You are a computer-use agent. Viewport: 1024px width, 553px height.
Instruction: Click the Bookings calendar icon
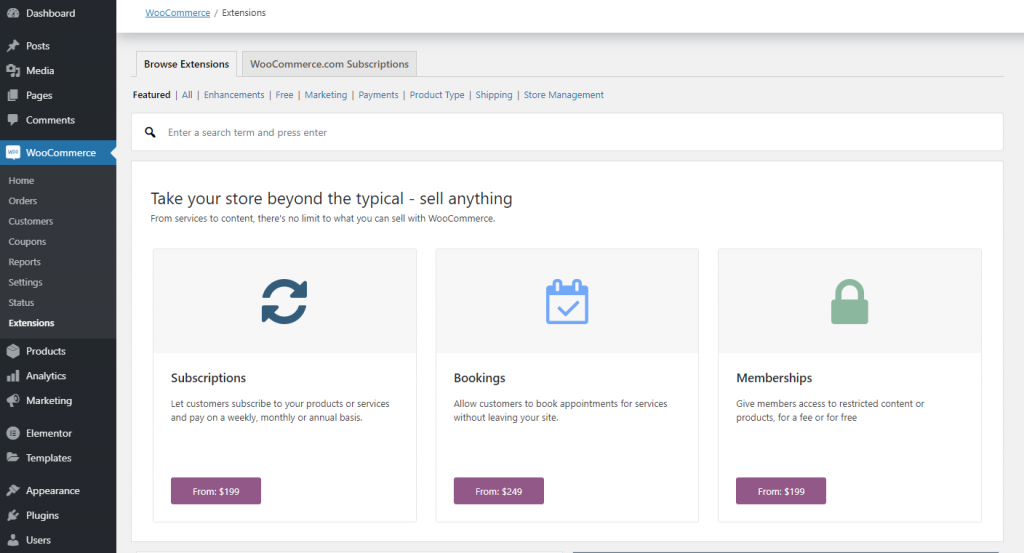(567, 301)
